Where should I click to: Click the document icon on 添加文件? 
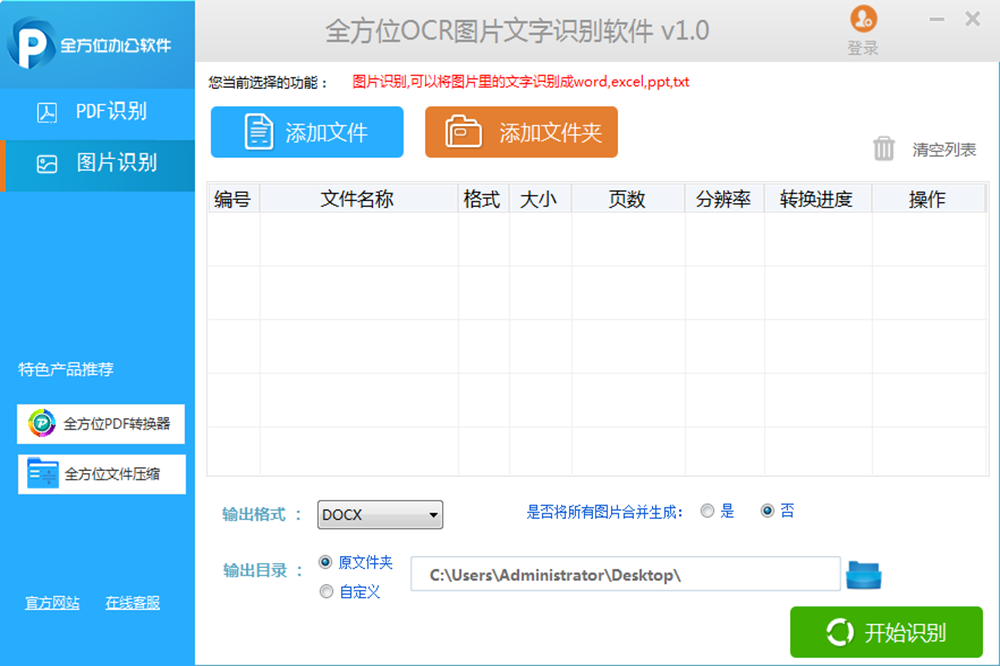click(259, 132)
